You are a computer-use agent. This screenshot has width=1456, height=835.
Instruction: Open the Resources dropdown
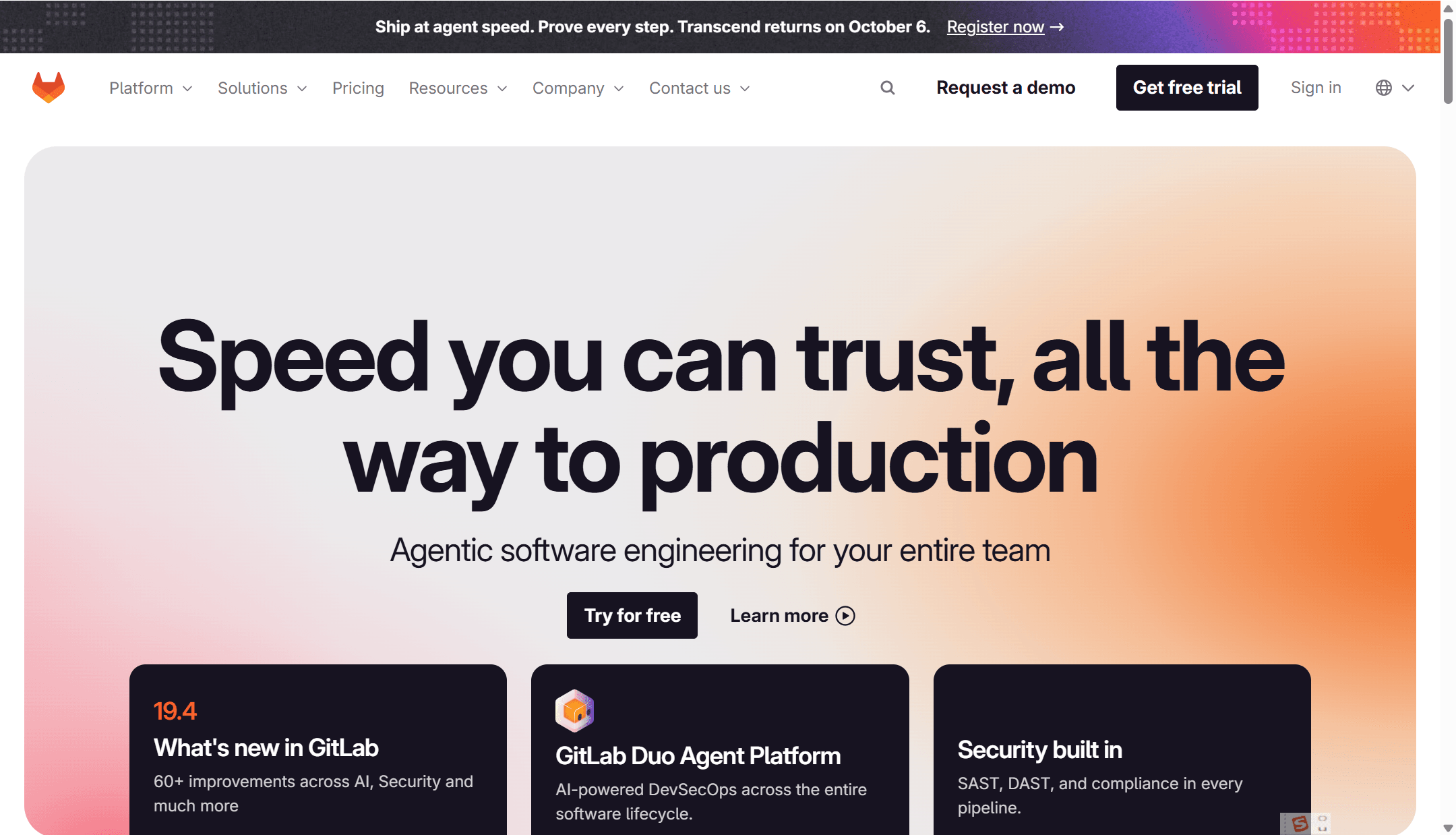pos(458,88)
